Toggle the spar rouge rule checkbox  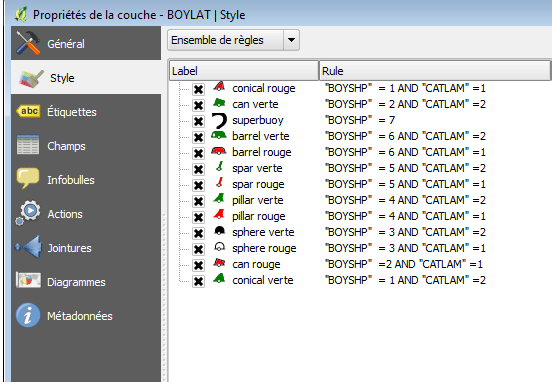198,185
